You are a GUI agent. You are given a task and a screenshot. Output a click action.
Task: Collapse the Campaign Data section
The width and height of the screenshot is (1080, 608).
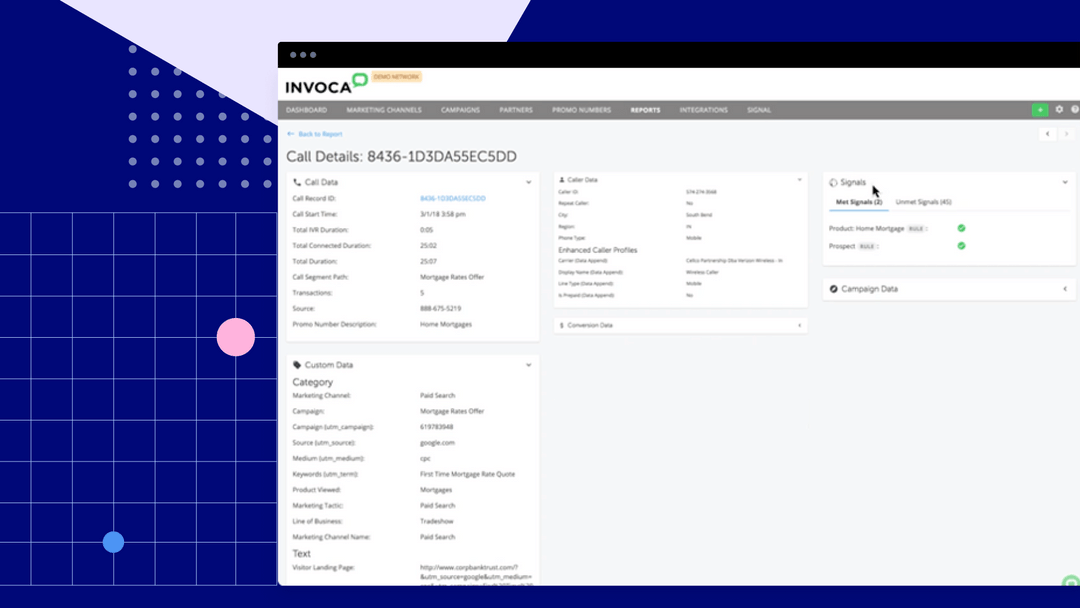[x=1066, y=289]
